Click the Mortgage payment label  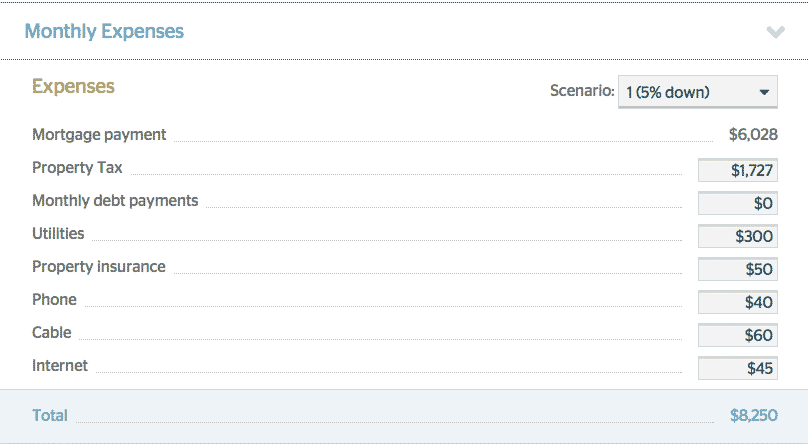click(x=99, y=134)
